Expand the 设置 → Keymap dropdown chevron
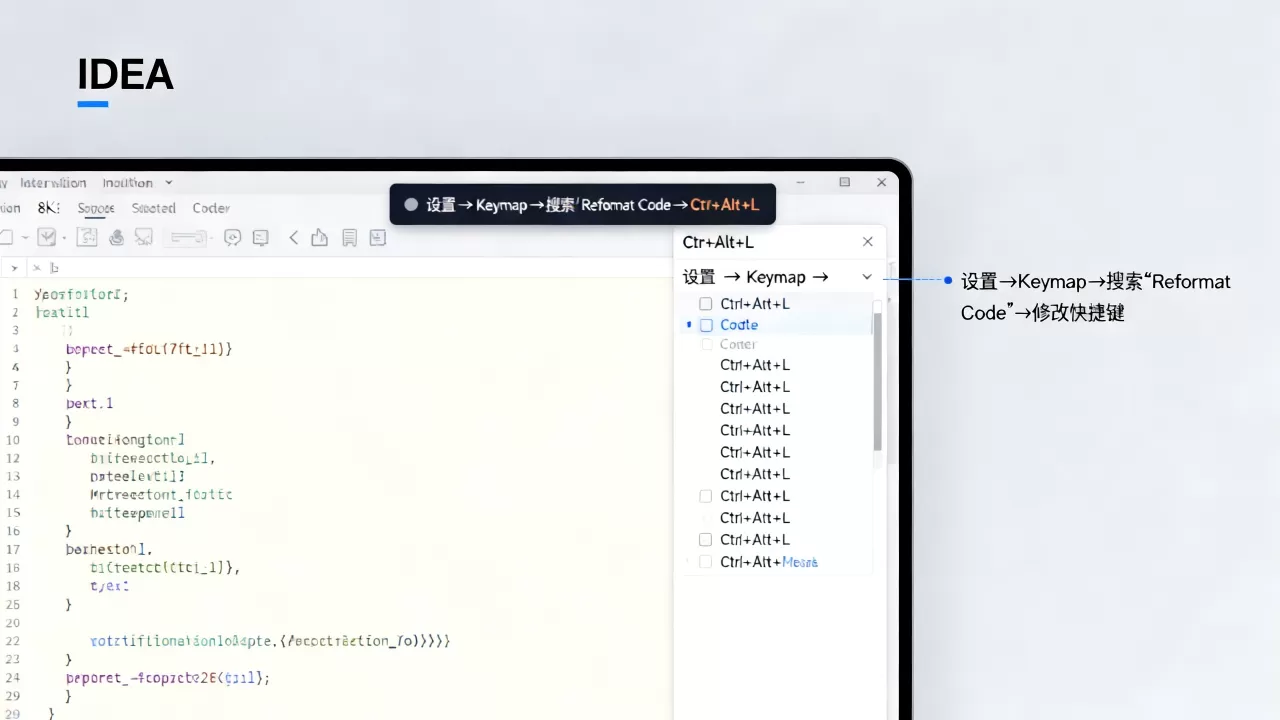 point(867,277)
